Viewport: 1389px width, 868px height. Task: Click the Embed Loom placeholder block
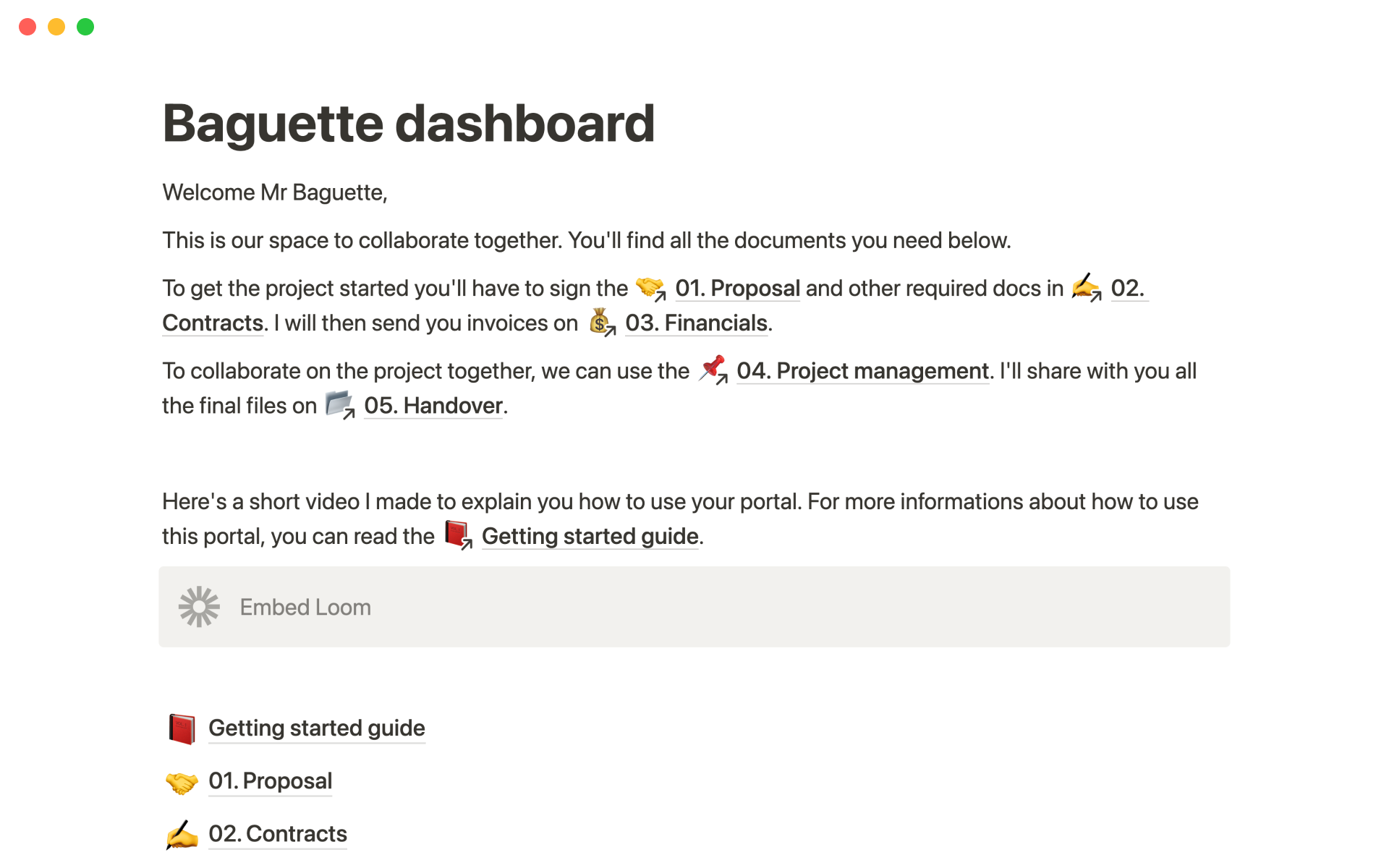coord(693,607)
